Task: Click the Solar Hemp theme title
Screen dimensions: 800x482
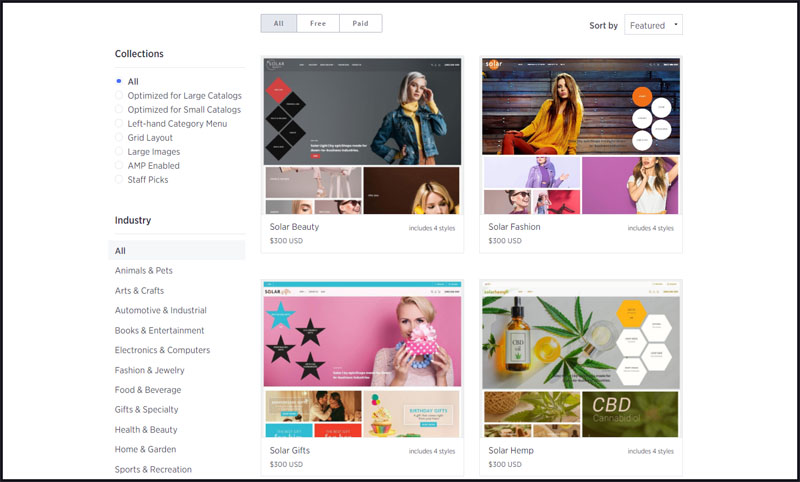Action: [511, 451]
